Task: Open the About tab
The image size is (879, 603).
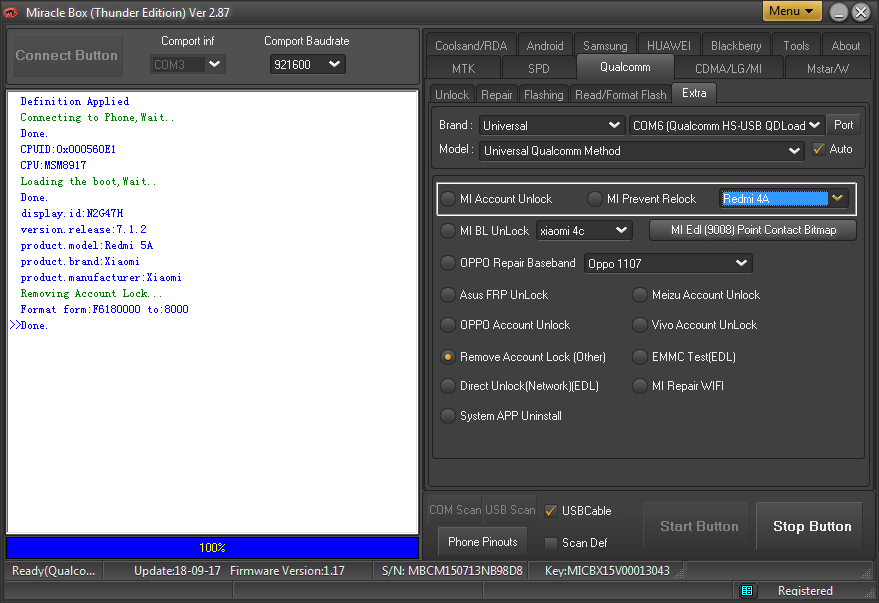Action: pyautogui.click(x=845, y=45)
